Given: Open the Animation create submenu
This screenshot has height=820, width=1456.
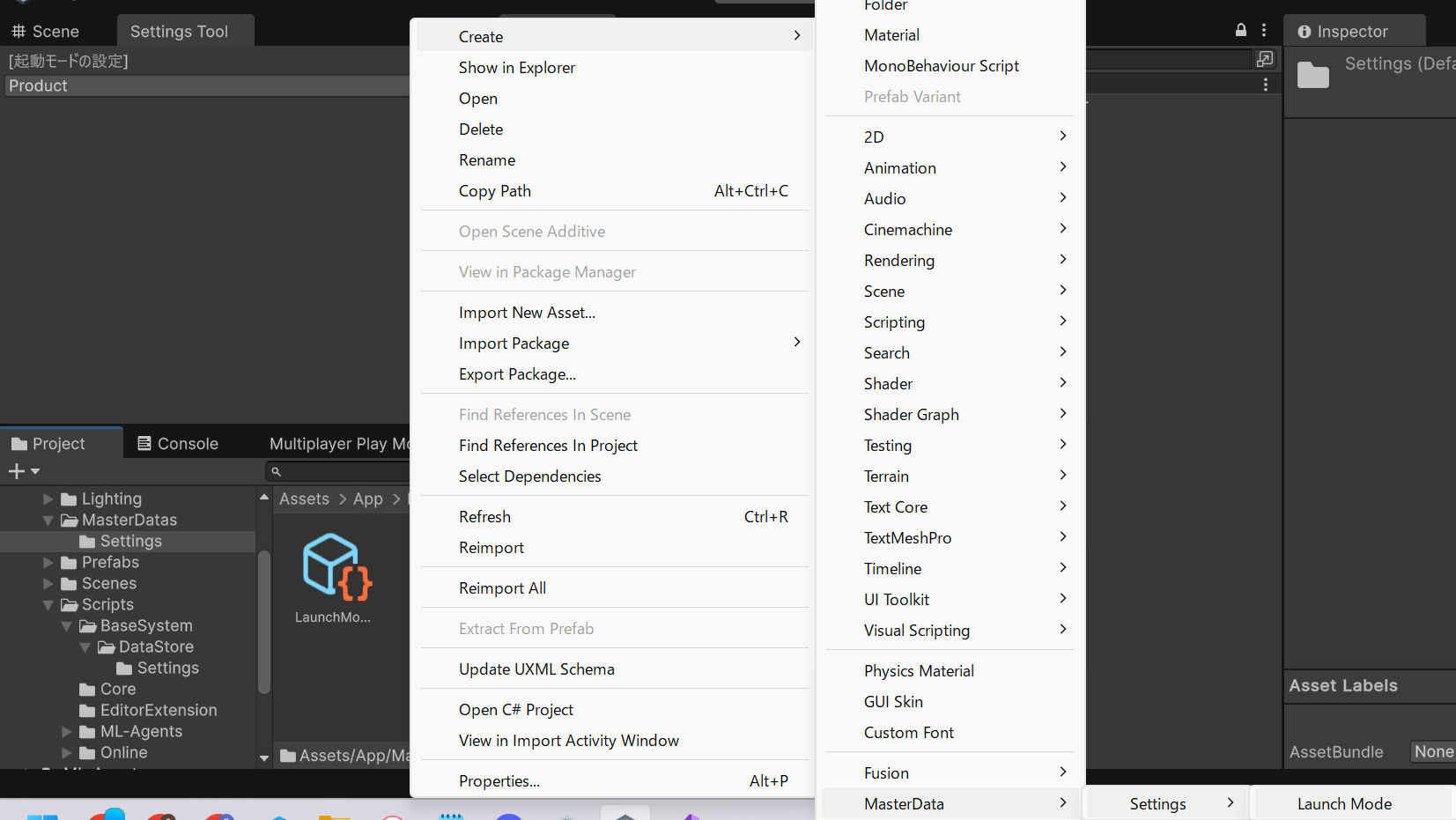Looking at the screenshot, I should click(950, 168).
